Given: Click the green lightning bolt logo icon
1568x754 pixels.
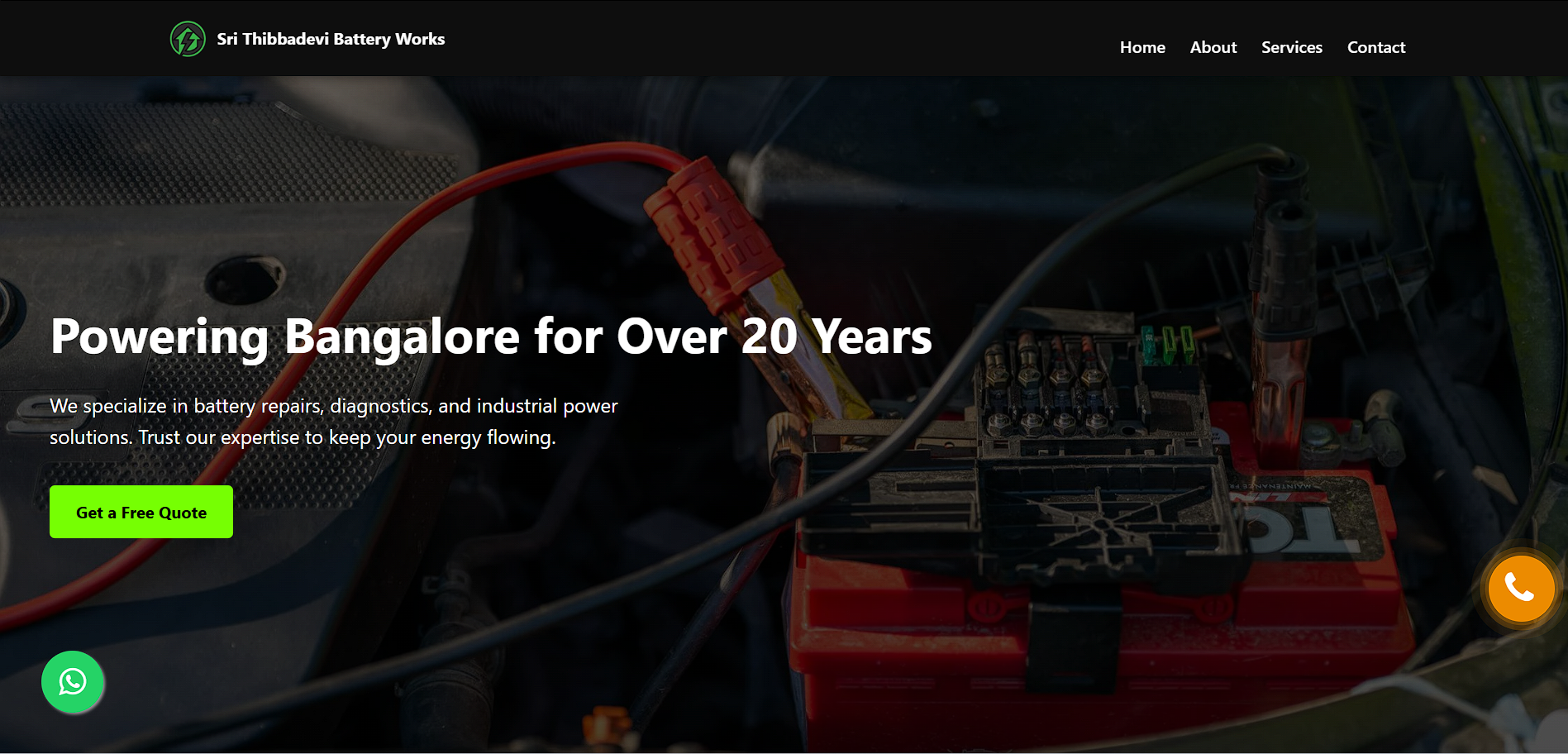Looking at the screenshot, I should [x=188, y=39].
